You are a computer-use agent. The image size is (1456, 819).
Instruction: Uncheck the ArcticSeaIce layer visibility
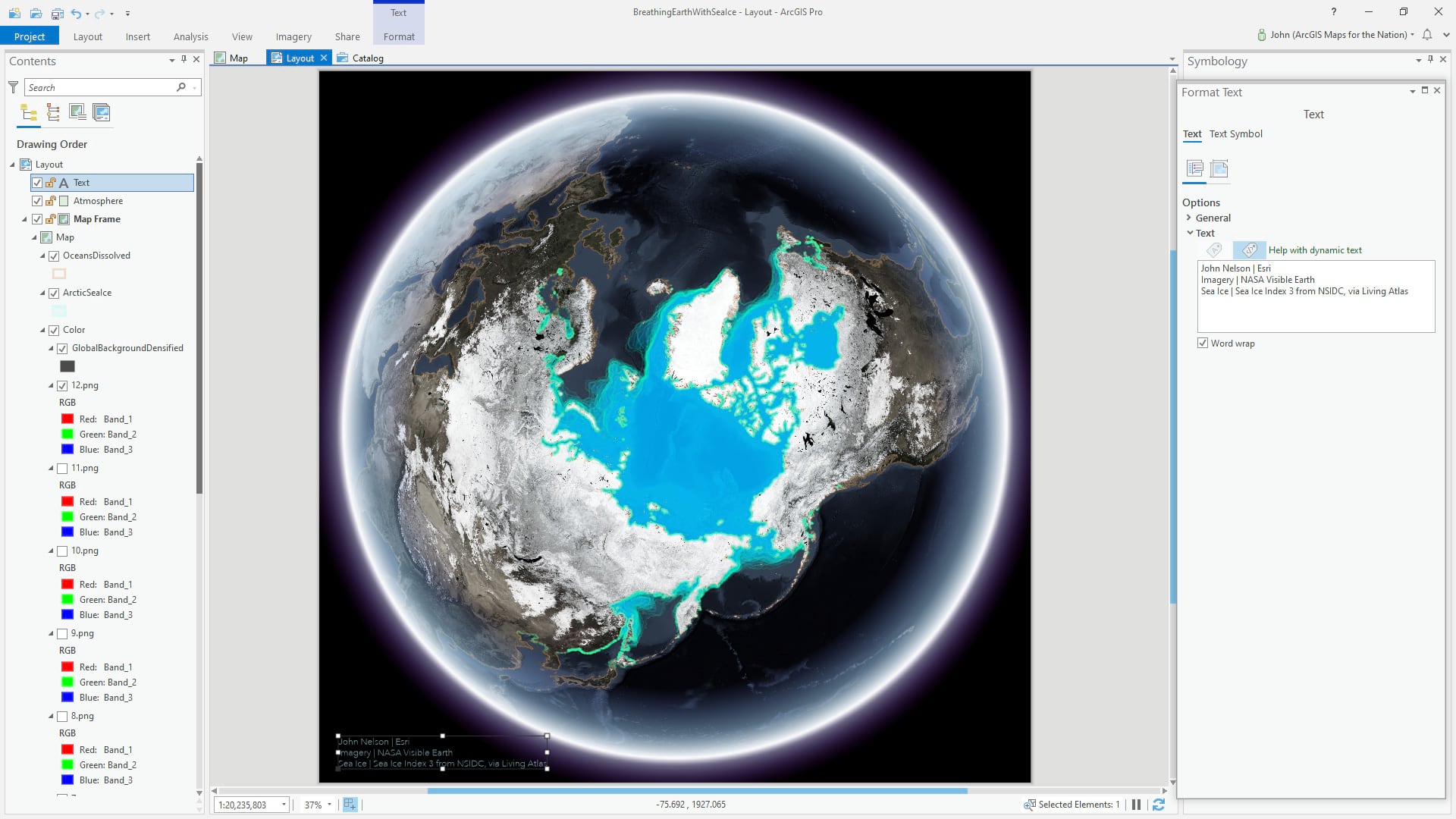coord(54,293)
